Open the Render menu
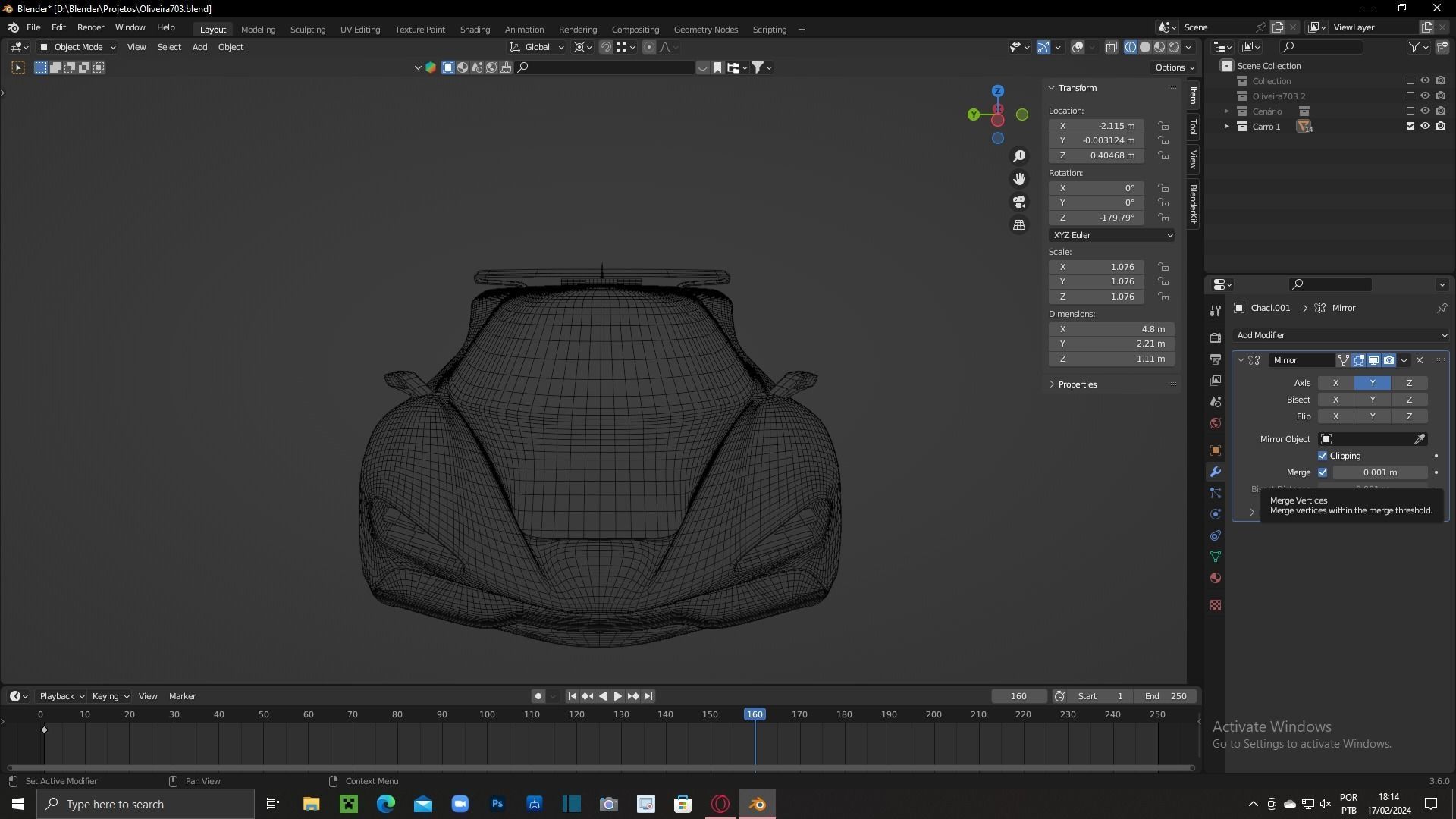Image resolution: width=1456 pixels, height=819 pixels. 90,27
